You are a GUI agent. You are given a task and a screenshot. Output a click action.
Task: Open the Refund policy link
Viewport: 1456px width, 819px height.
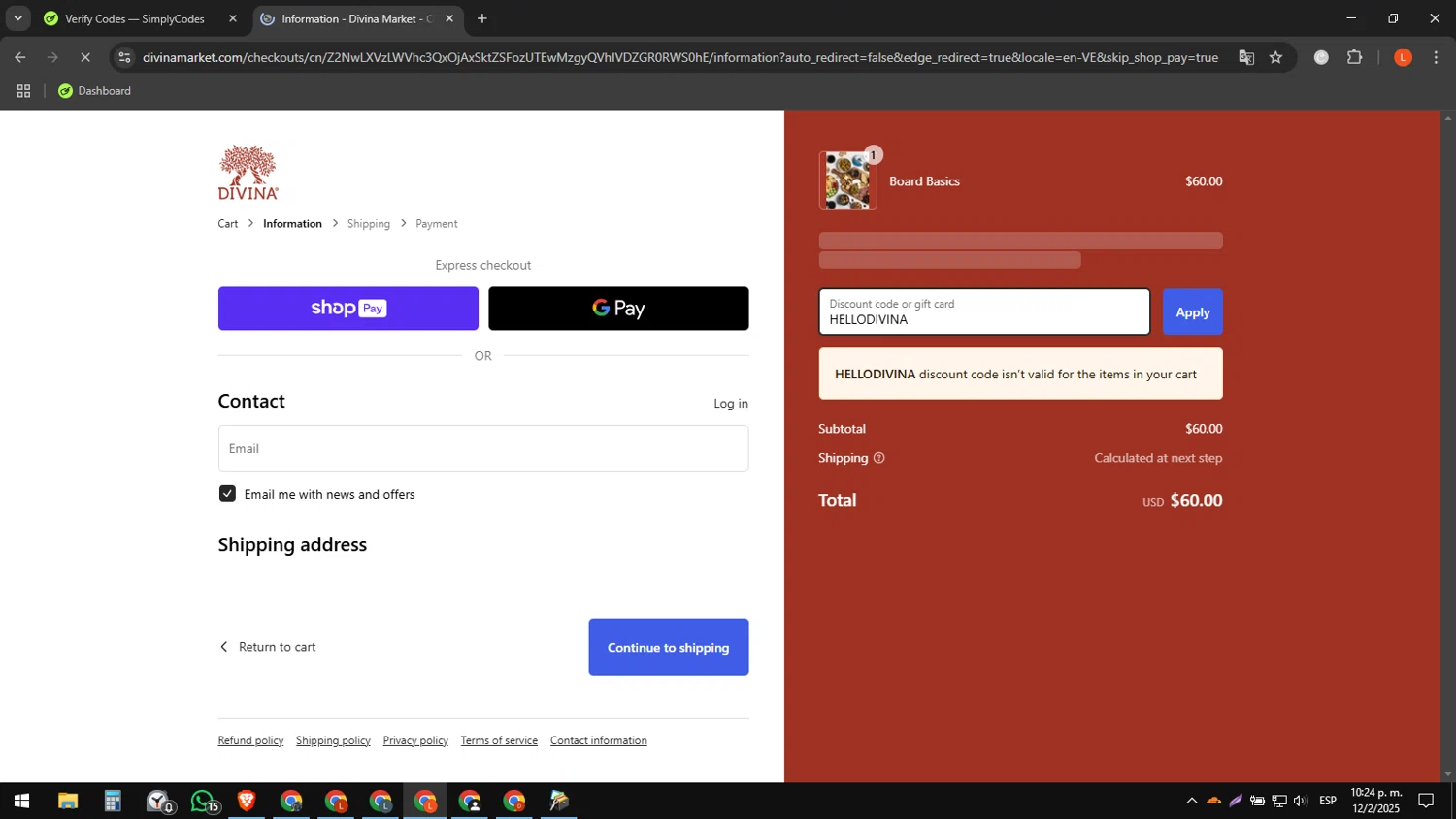click(250, 740)
